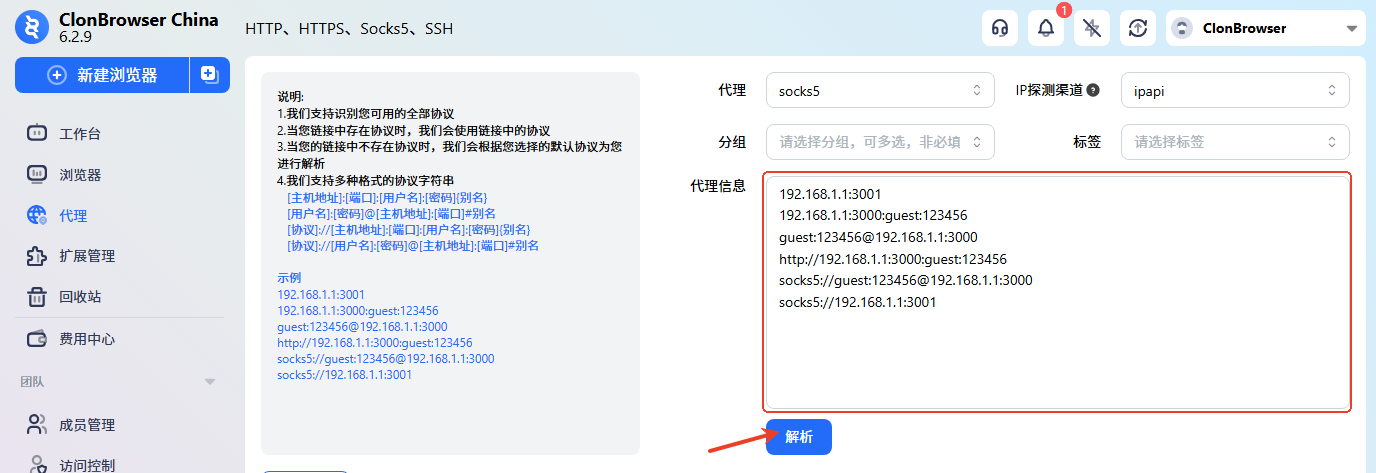The image size is (1376, 473).
Task: Open 费用中心 in sidebar
Action: [x=87, y=338]
